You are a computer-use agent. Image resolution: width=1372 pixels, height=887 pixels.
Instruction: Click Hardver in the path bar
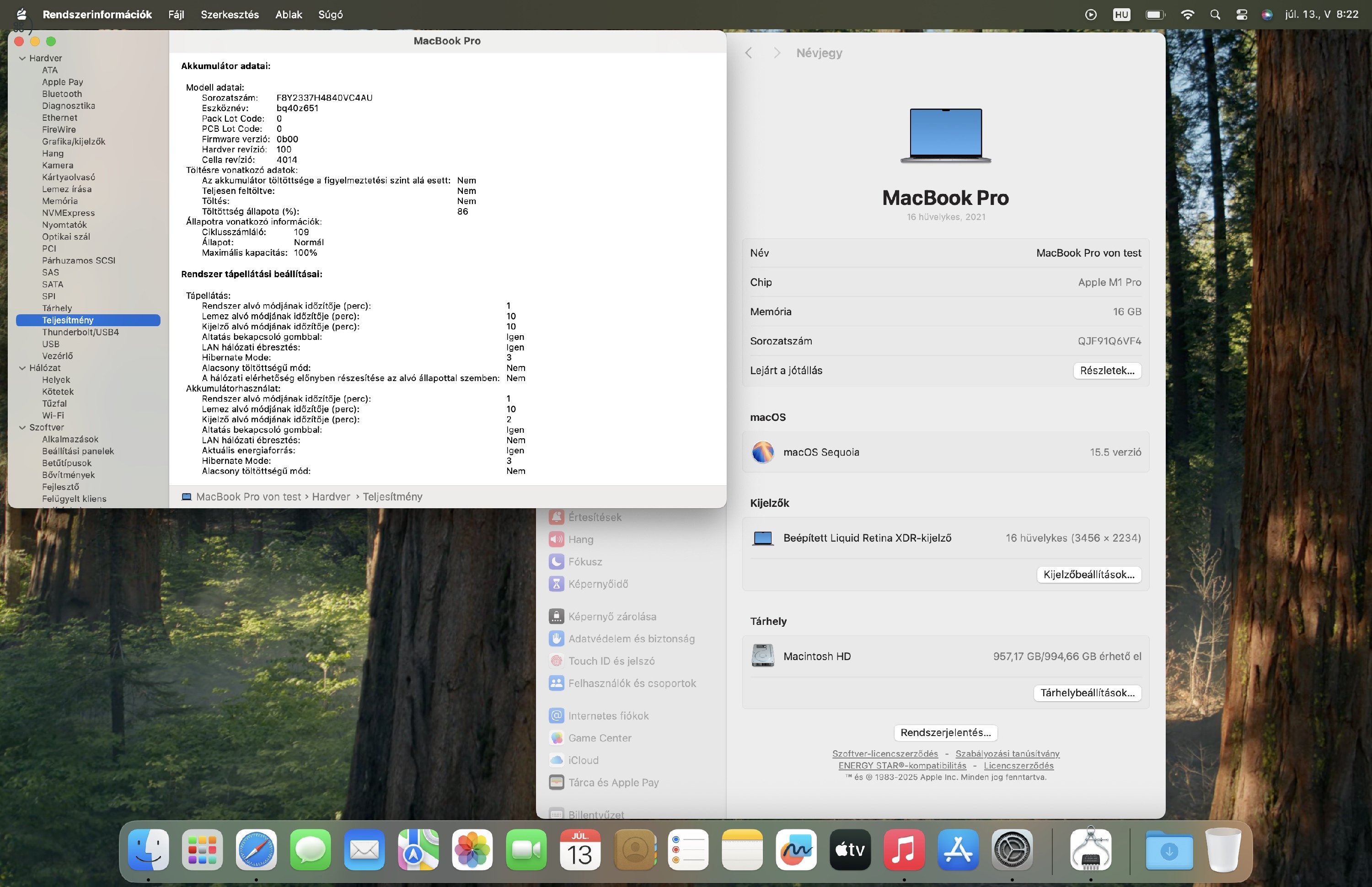tap(331, 496)
